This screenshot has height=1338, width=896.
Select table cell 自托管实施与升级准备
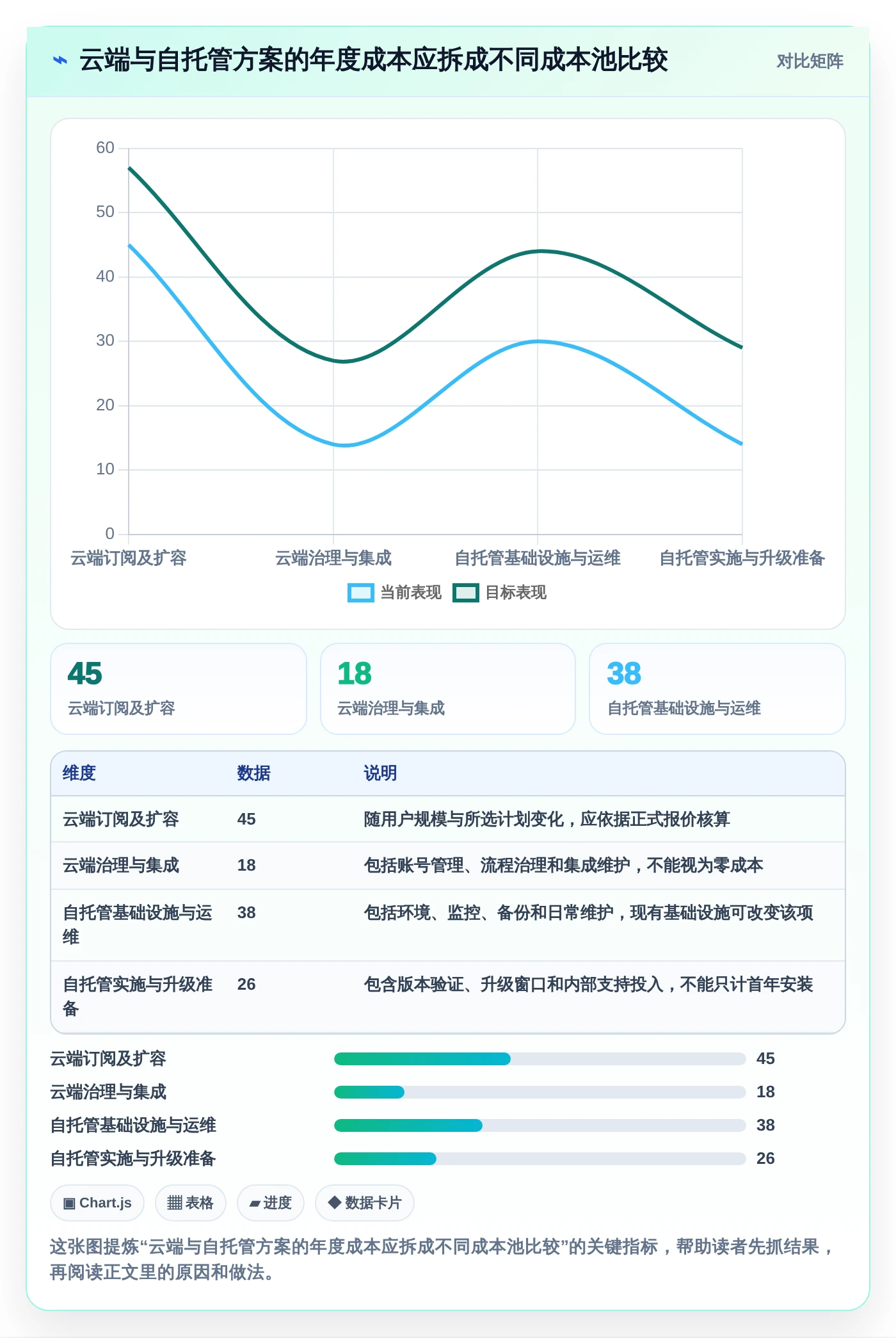point(138,997)
